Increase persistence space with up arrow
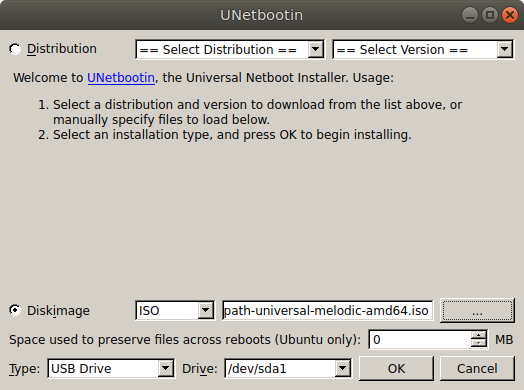 point(479,335)
